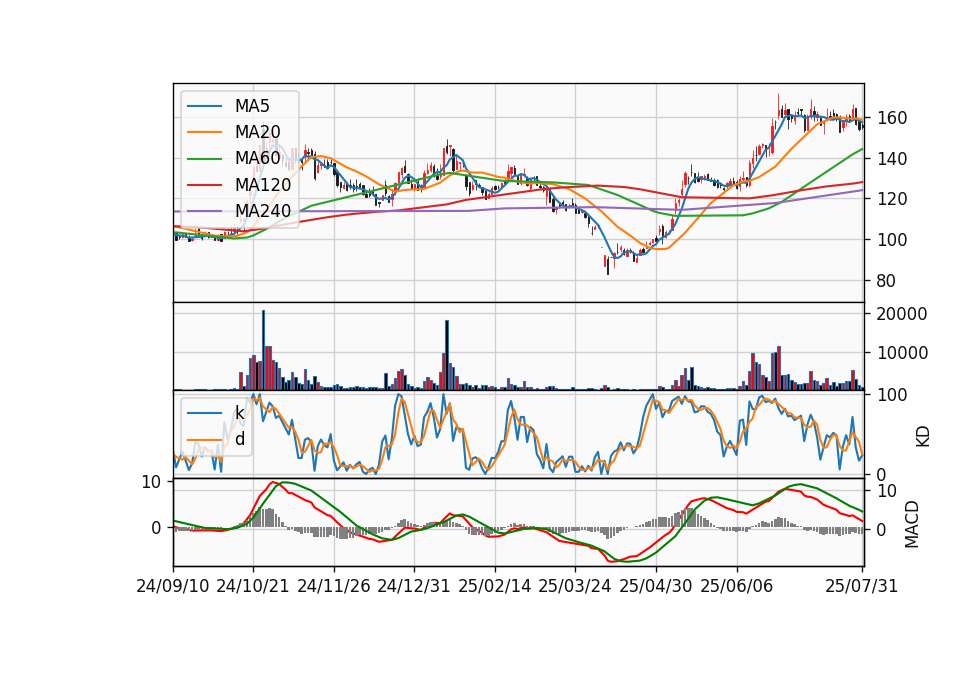This screenshot has height=690, width=960.
Task: Click the 24/12/31 date axis label
Action: click(x=414, y=586)
